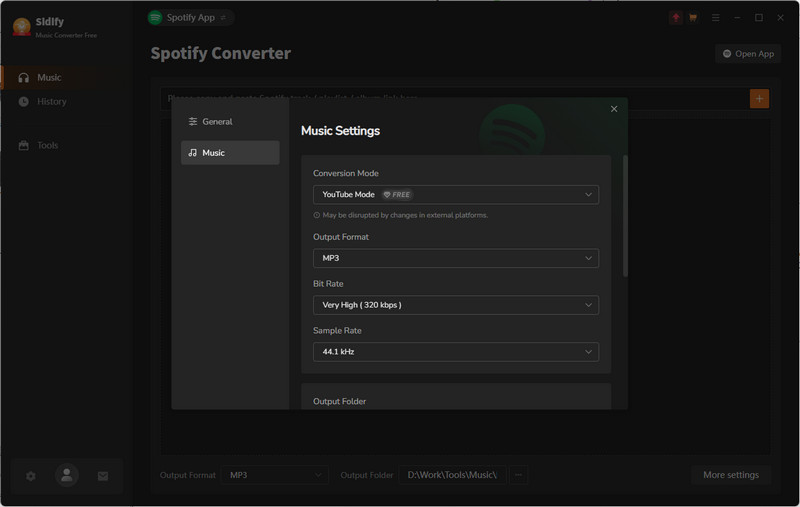The height and width of the screenshot is (507, 800).
Task: Open the user profile avatar
Action: [67, 475]
